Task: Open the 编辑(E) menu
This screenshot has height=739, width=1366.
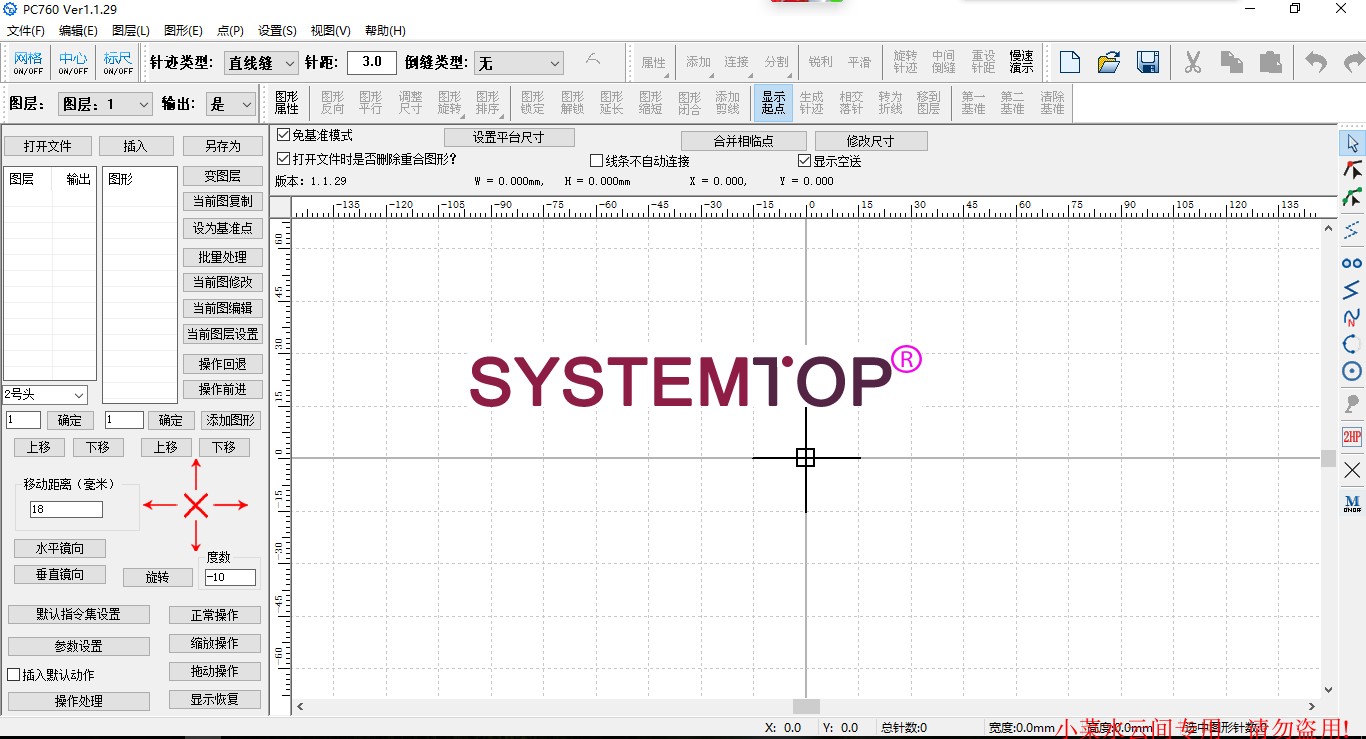Action: 78,30
